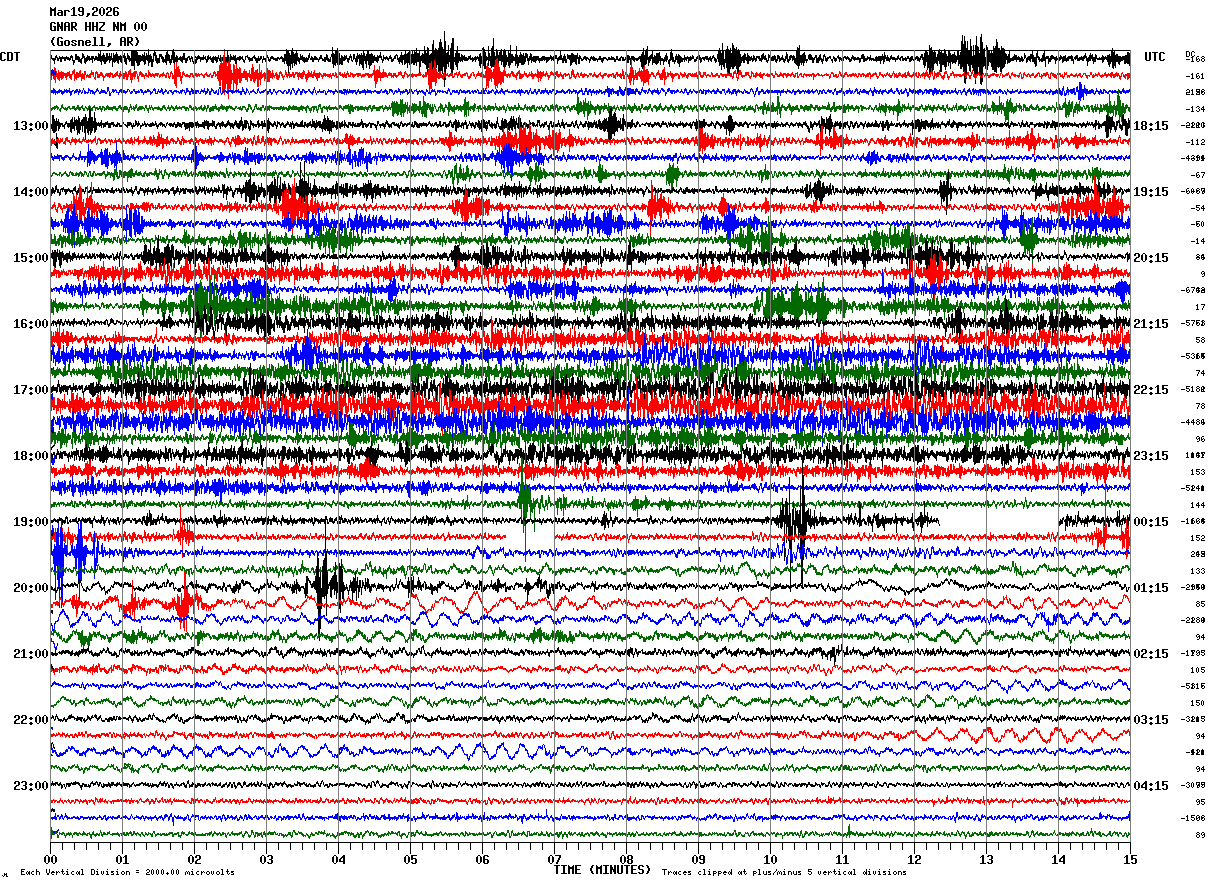This screenshot has height=886, width=1210.
Task: Click minute tick label 03
Action: point(266,859)
